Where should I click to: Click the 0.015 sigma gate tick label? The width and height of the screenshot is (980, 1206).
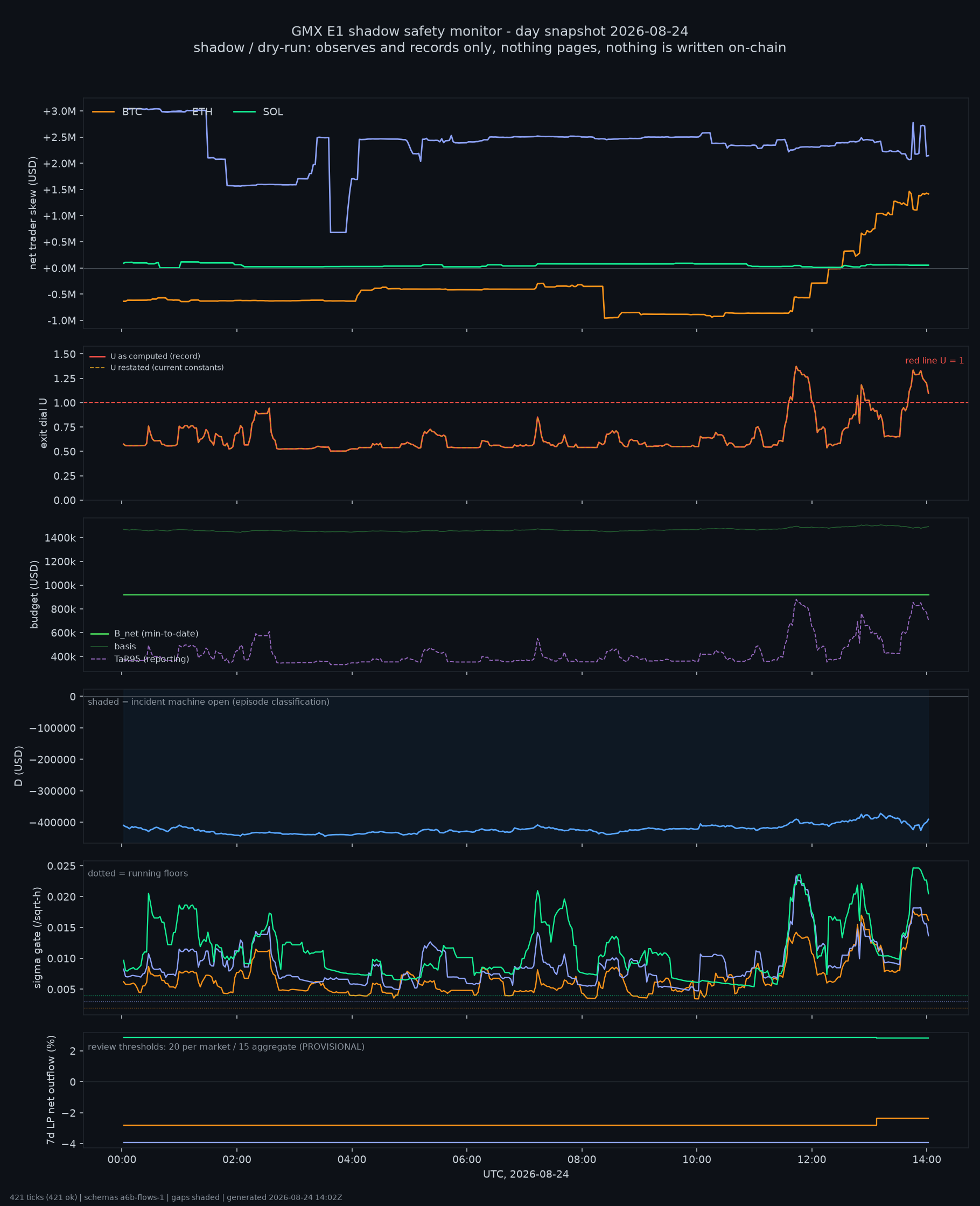(61, 928)
